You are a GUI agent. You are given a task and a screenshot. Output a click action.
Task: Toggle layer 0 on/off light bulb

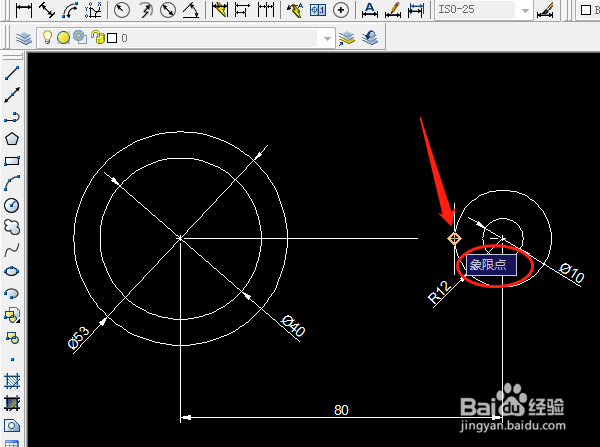click(47, 37)
